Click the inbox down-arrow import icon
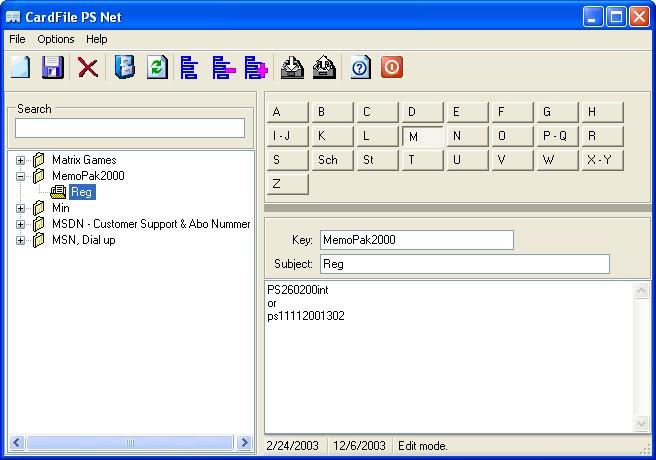Viewport: 656px width, 460px height. pos(292,67)
